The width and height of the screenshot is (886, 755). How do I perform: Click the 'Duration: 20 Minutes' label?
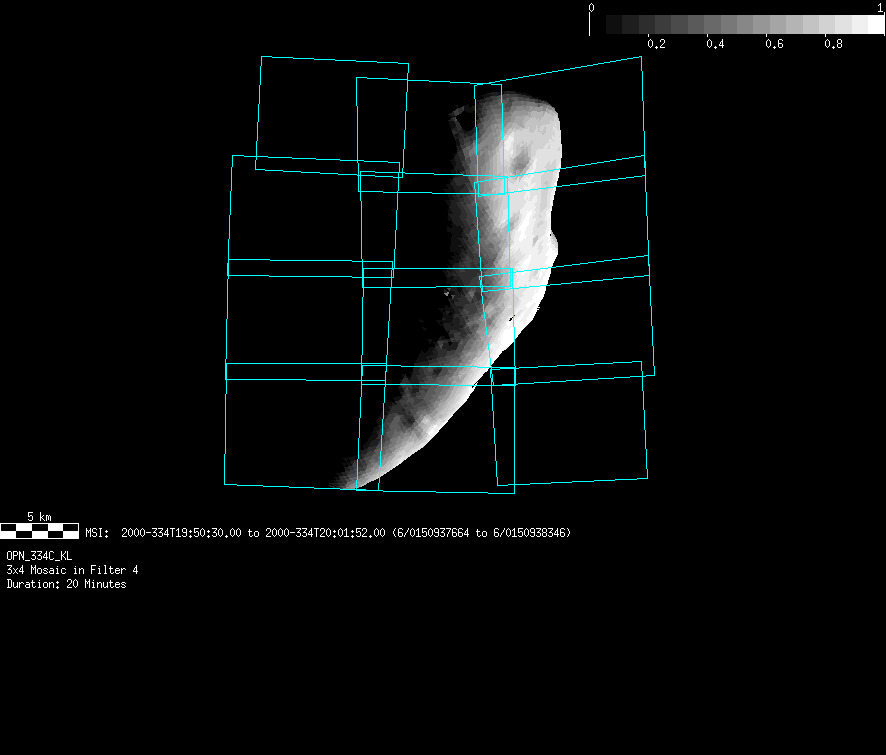point(66,584)
